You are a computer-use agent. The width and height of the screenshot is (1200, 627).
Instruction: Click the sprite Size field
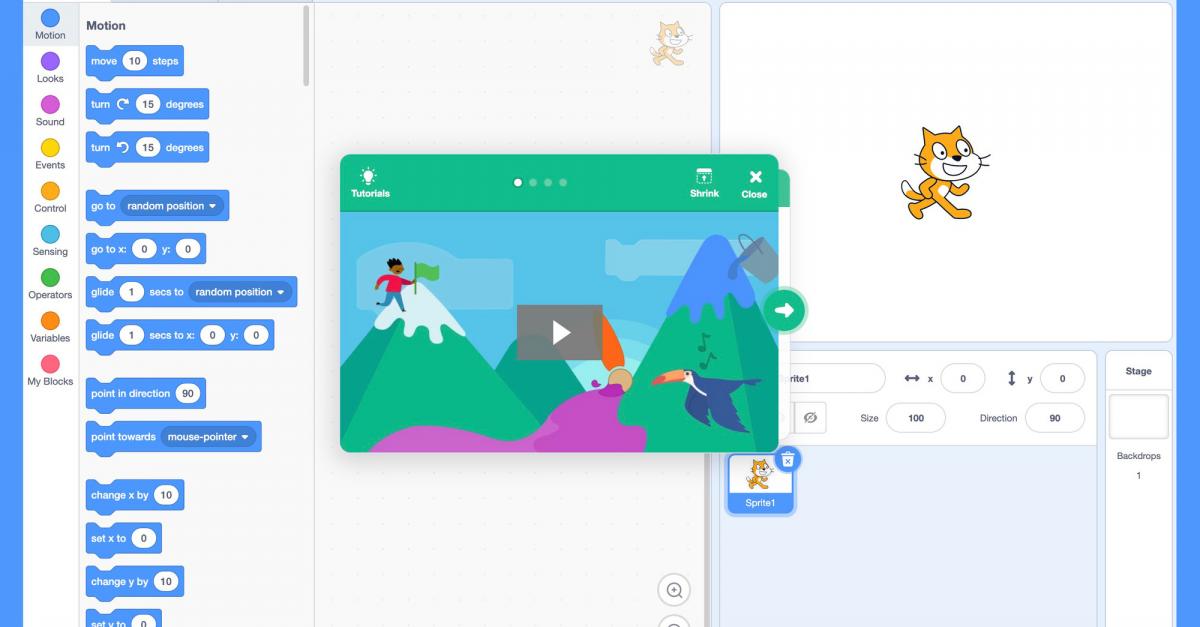pyautogui.click(x=915, y=418)
